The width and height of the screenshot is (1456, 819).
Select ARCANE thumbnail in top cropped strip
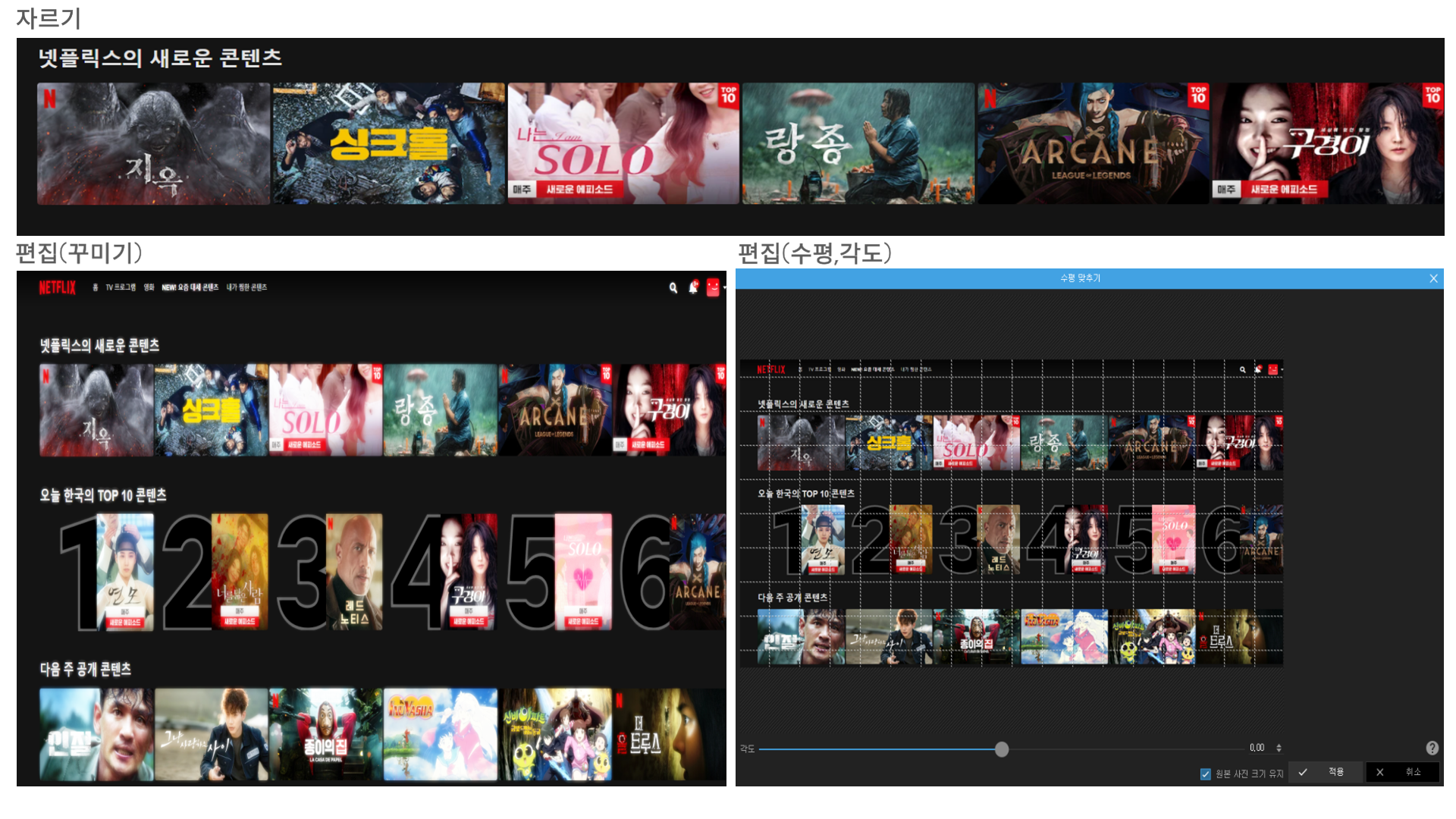point(1093,143)
